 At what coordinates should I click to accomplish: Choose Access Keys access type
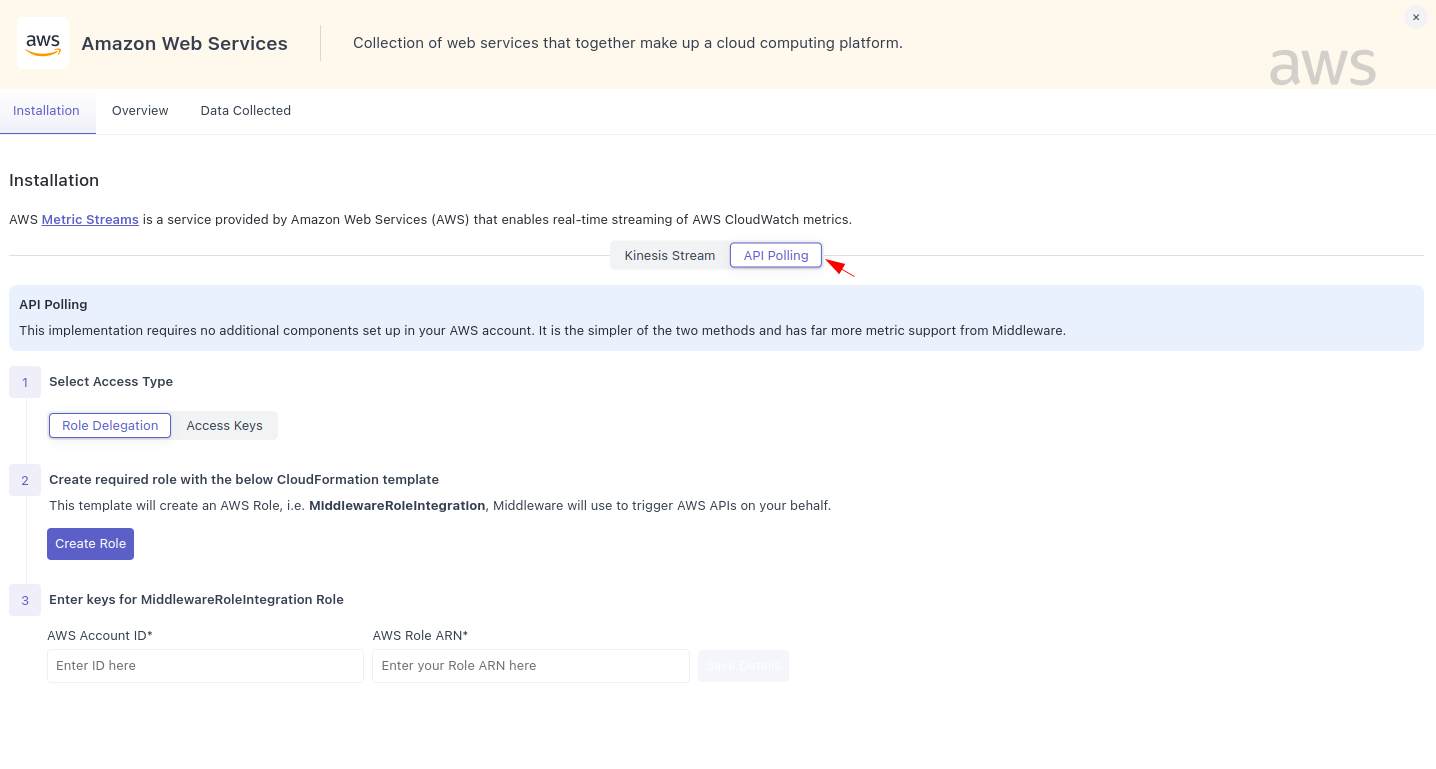pos(224,425)
